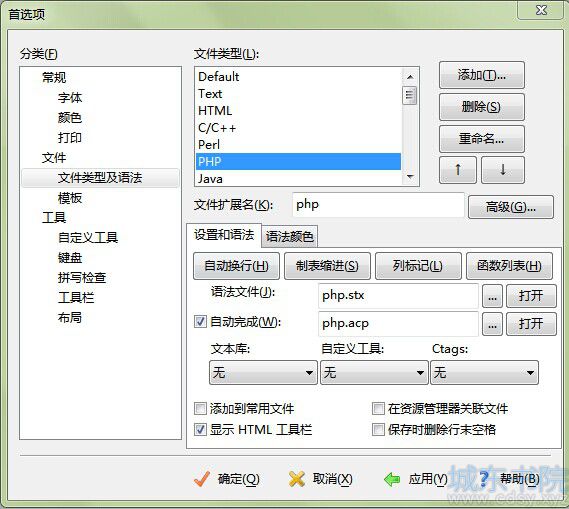Click the 添加(T)... button
569x509 pixels.
(x=482, y=75)
